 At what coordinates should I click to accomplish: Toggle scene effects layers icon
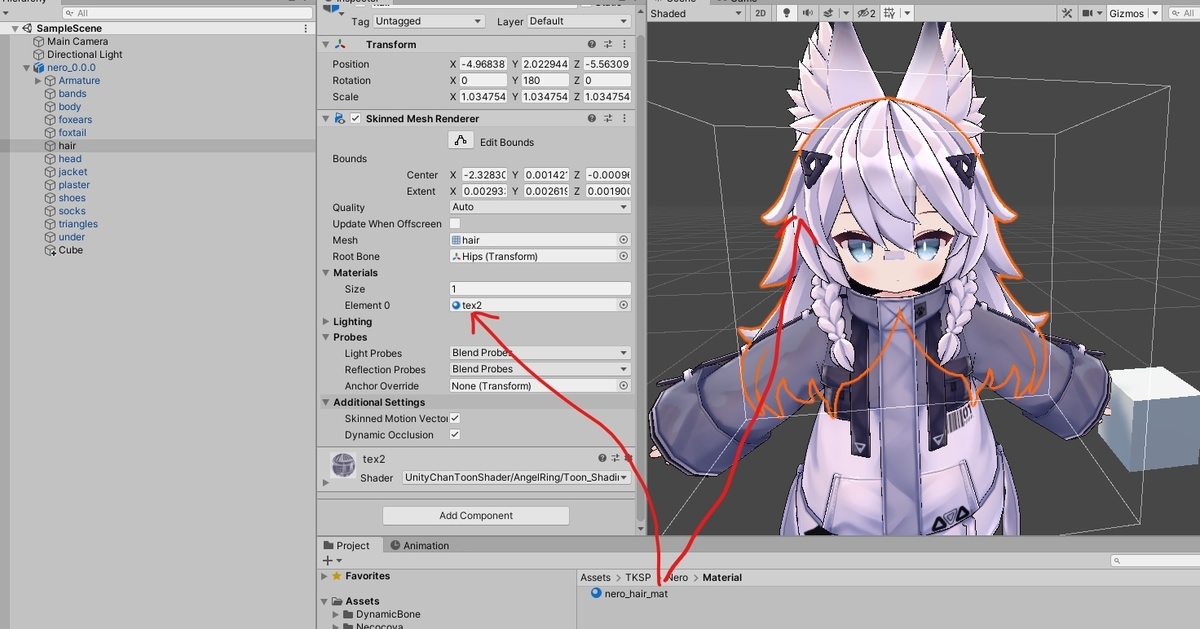[x=829, y=14]
